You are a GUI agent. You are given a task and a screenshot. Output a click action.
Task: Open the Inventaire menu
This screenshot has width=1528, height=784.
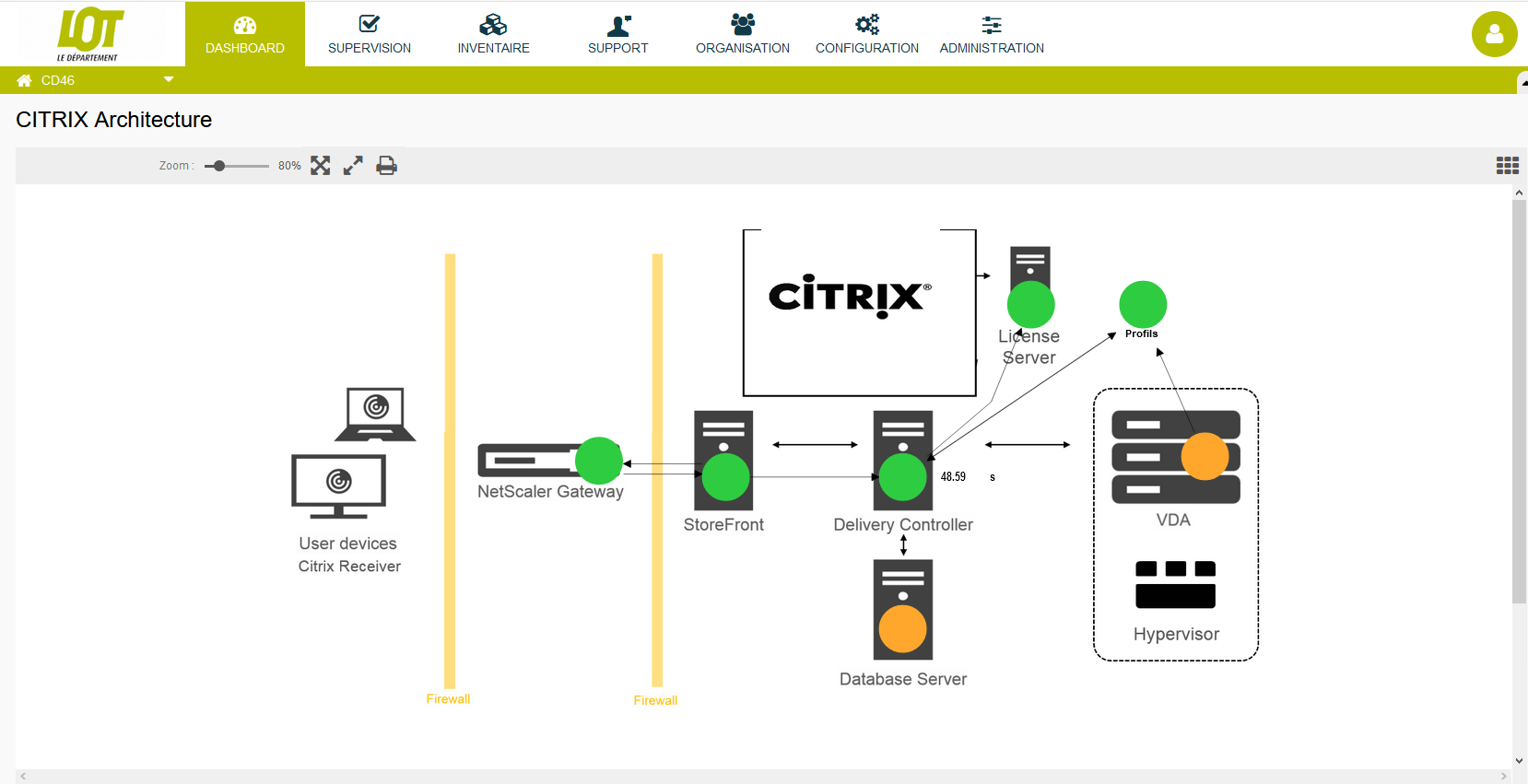click(x=494, y=34)
